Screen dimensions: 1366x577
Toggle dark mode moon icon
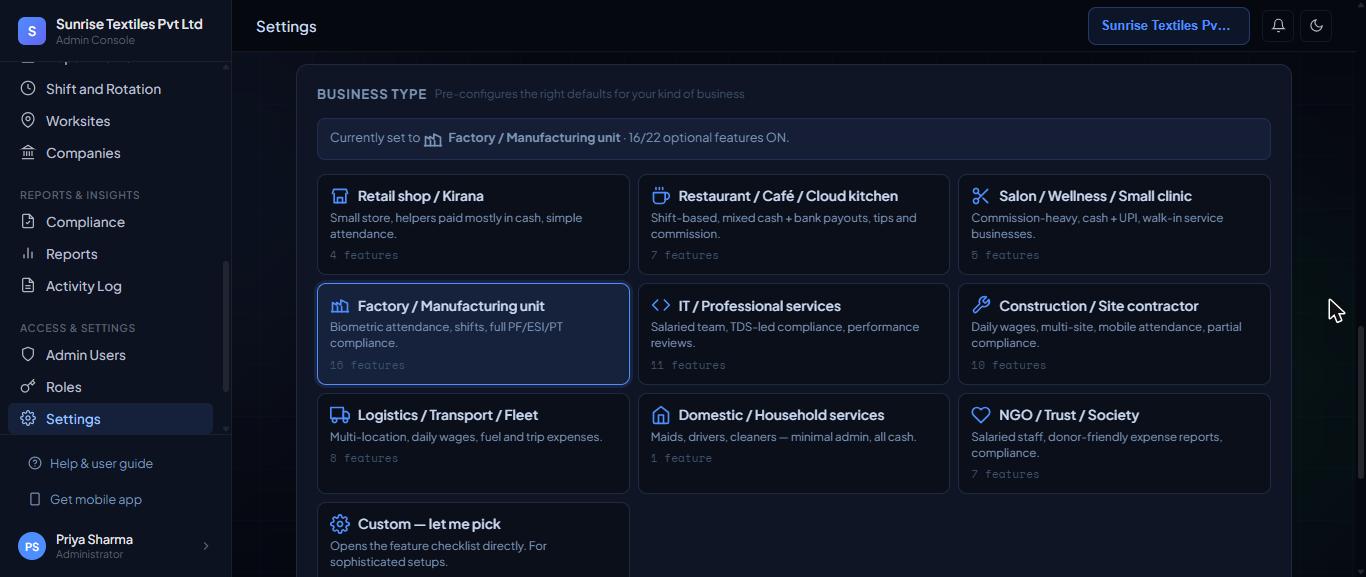click(1316, 26)
